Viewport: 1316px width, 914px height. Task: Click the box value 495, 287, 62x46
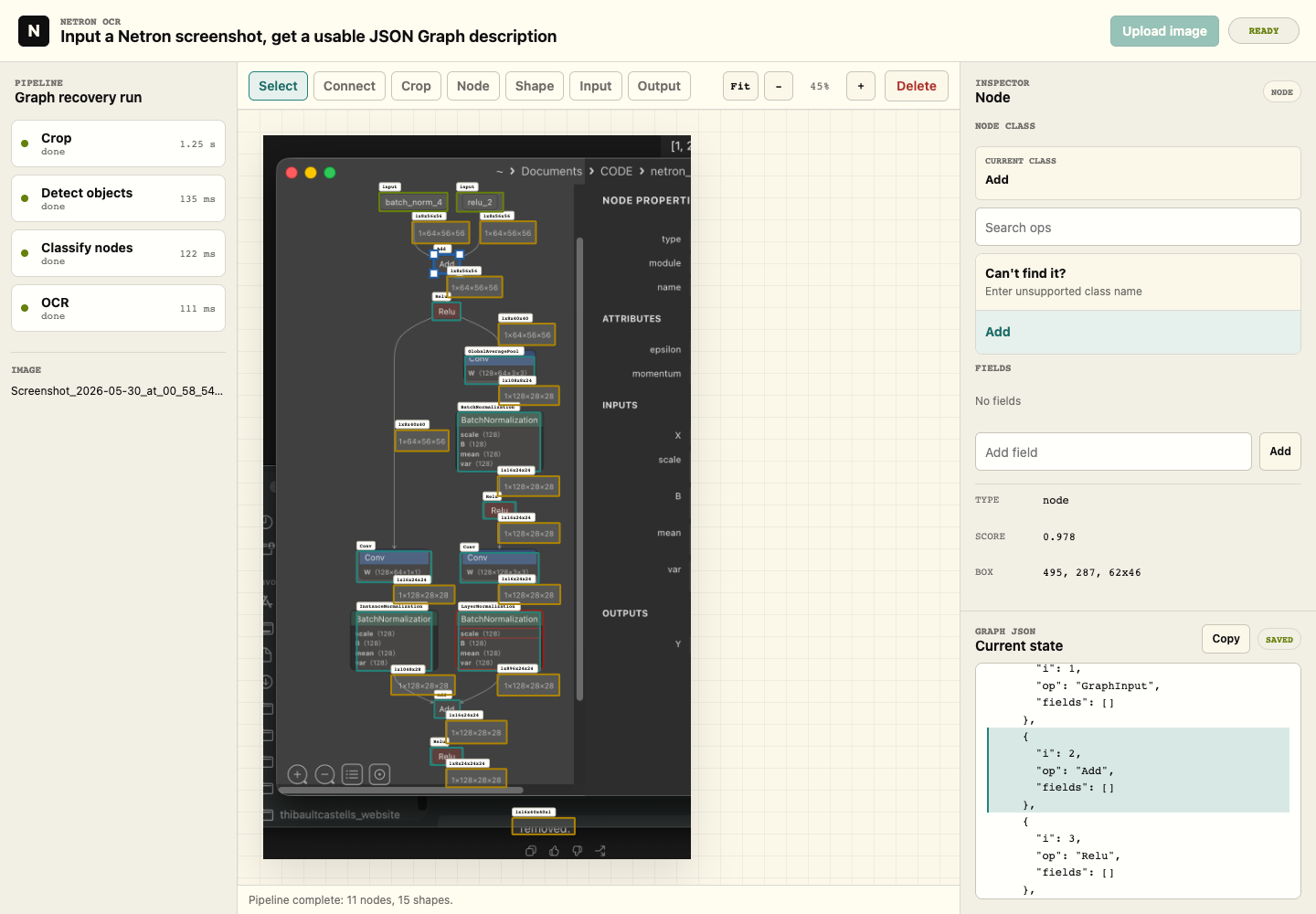pyautogui.click(x=1091, y=572)
